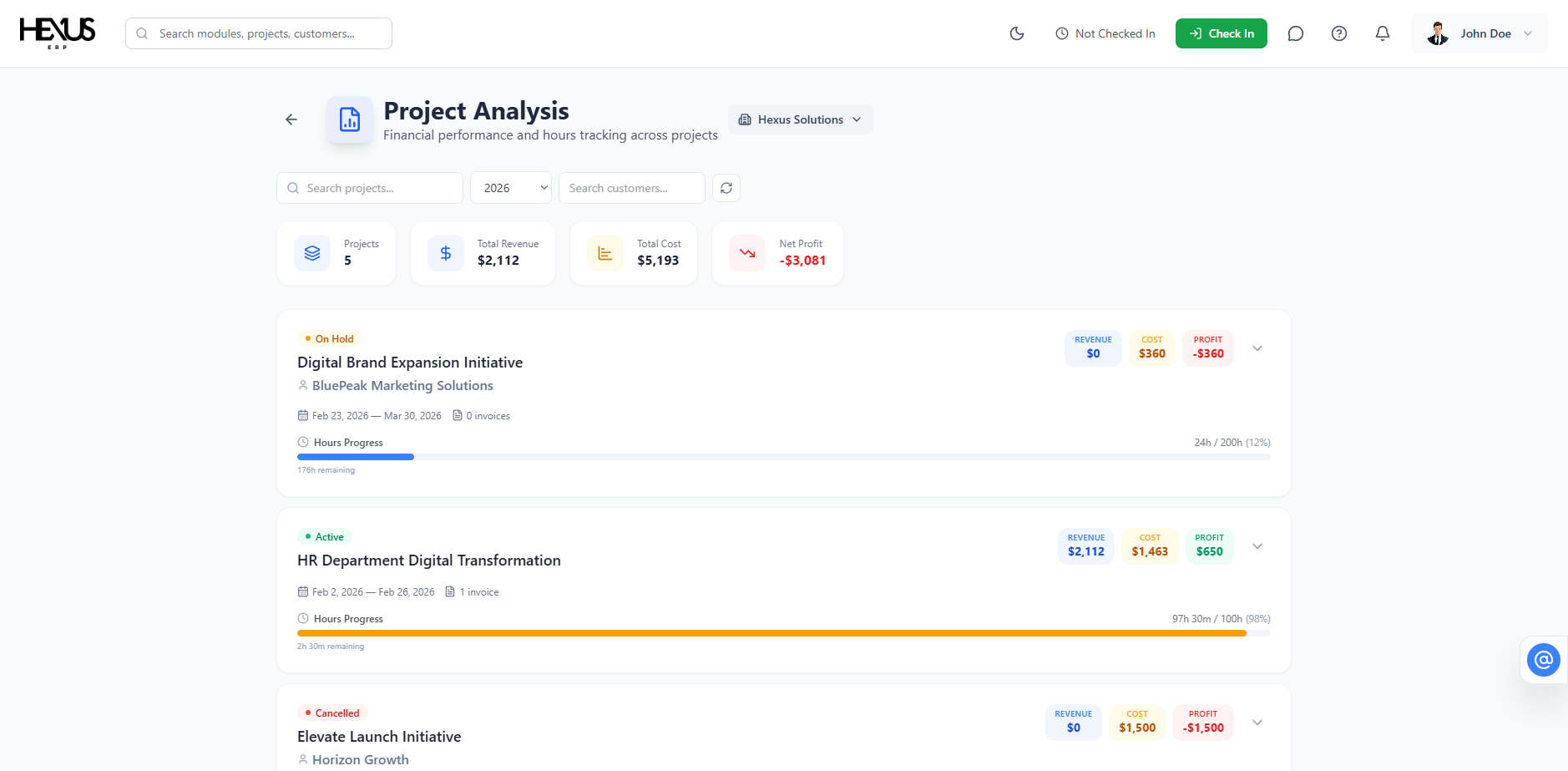This screenshot has height=771, width=1568.
Task: Click the PROFIT -$360 badge
Action: click(x=1208, y=348)
